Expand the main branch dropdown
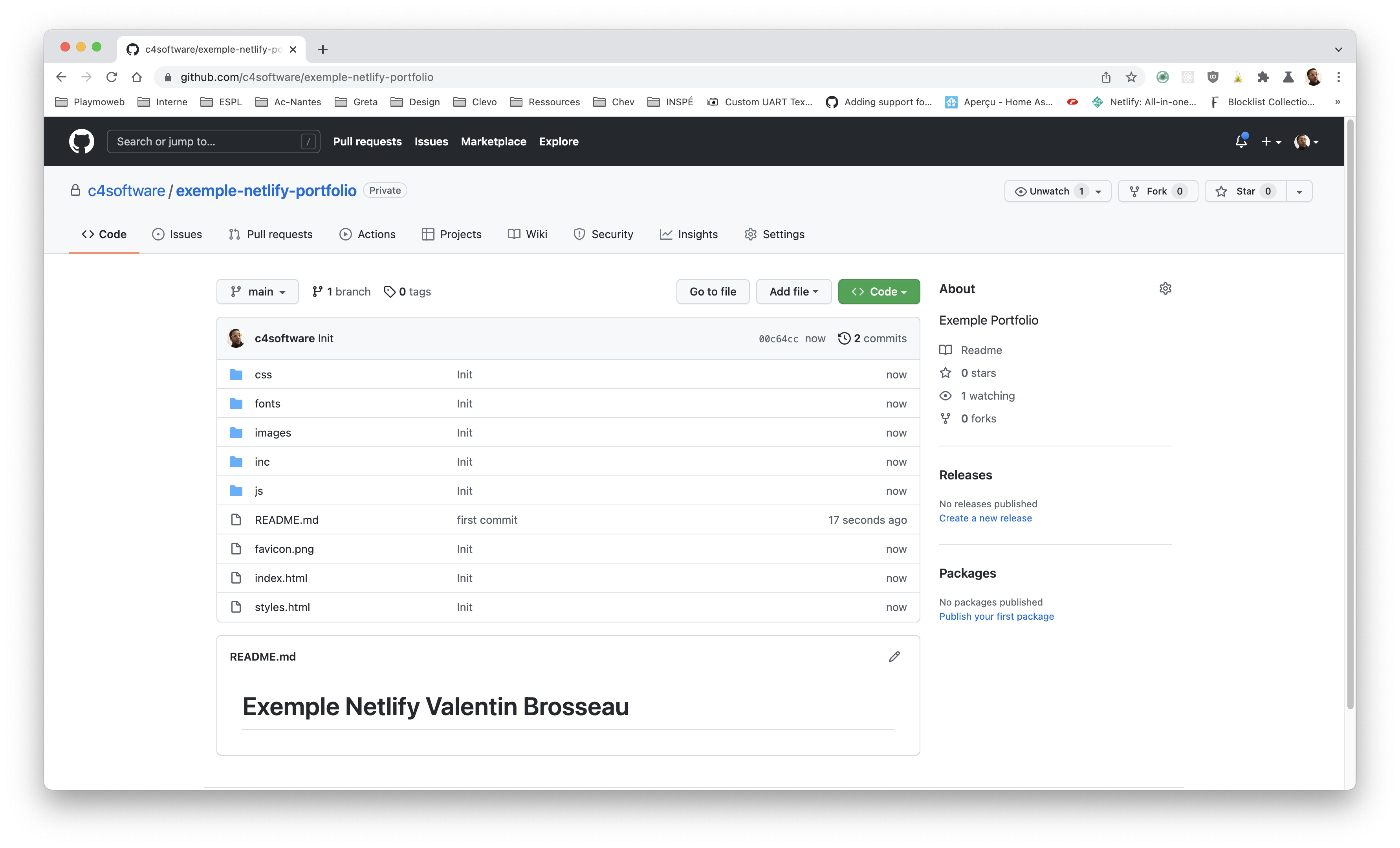 coord(257,292)
